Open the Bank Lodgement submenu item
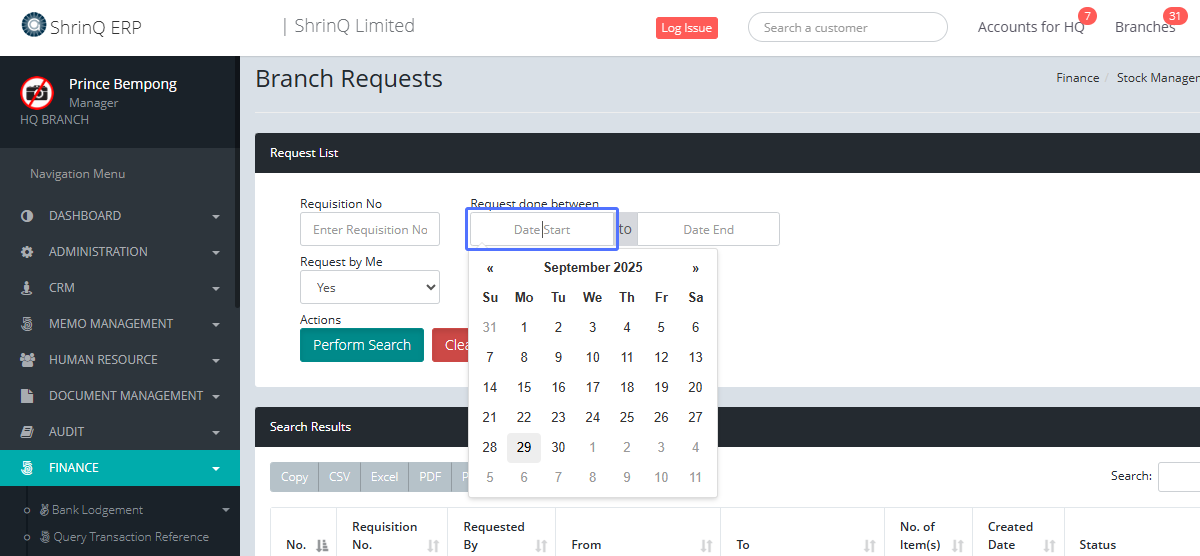This screenshot has width=1200, height=556. pos(97,510)
